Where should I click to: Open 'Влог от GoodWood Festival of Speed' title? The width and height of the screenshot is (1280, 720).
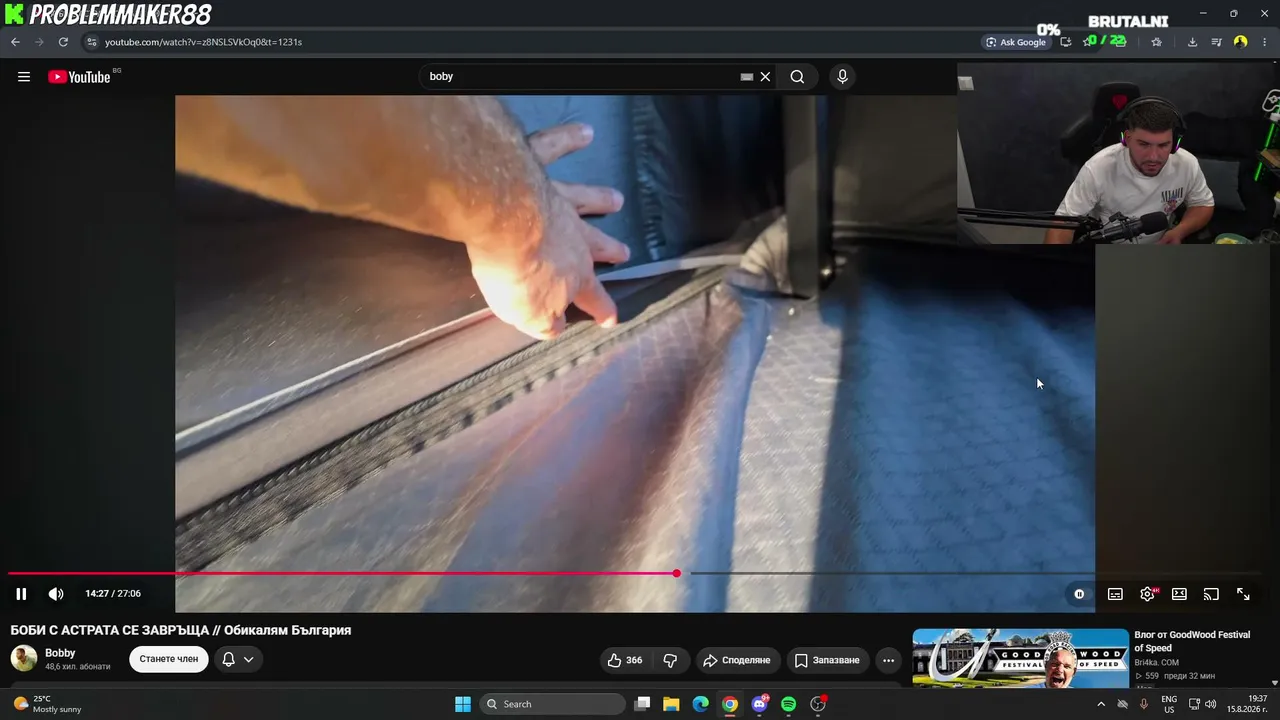(x=1192, y=641)
